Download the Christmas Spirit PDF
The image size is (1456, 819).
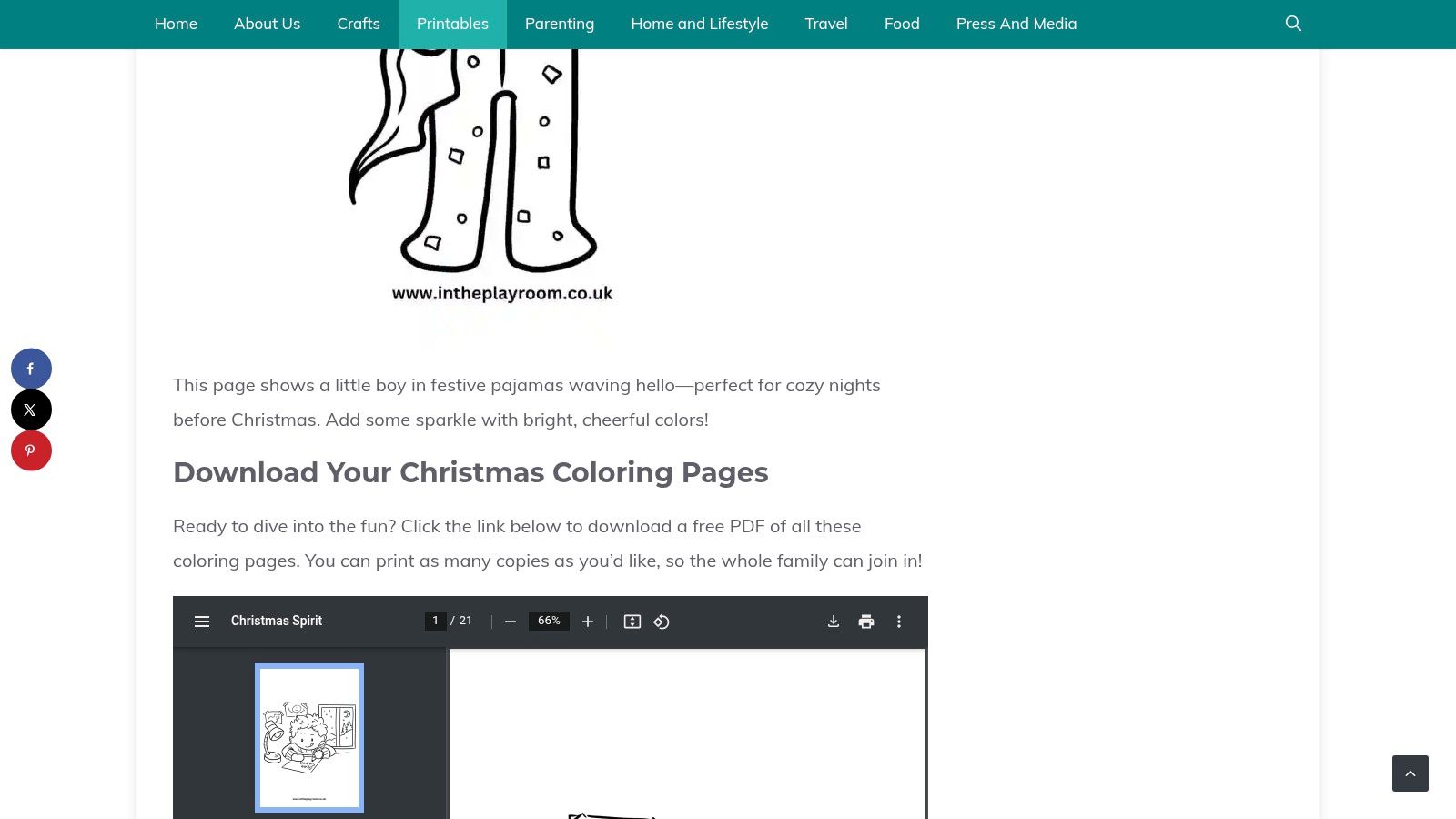833,622
